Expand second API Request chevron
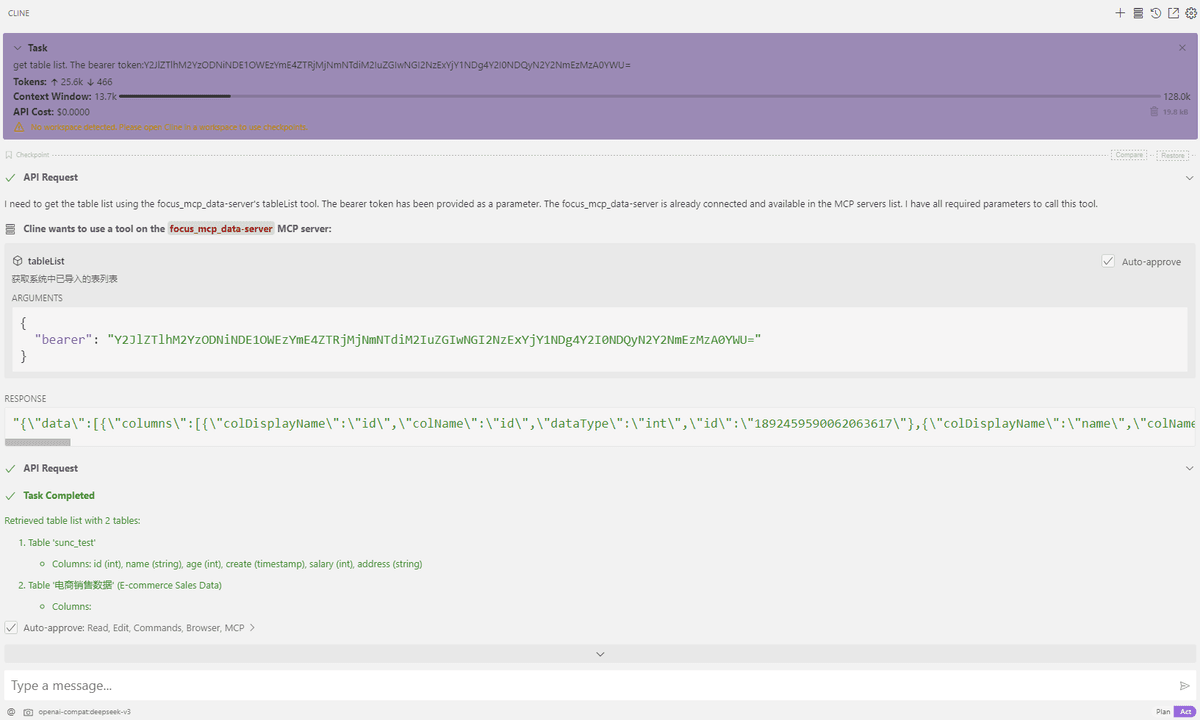This screenshot has height=720, width=1200. [1189, 468]
